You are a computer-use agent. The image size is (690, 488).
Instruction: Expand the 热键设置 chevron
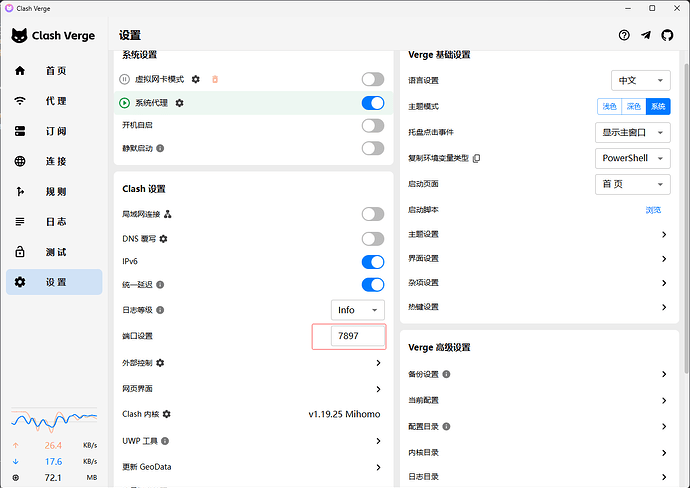664,307
